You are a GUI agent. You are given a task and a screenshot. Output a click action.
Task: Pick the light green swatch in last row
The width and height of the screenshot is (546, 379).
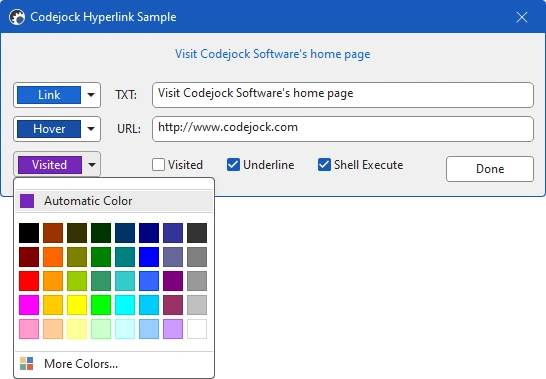[x=101, y=329]
